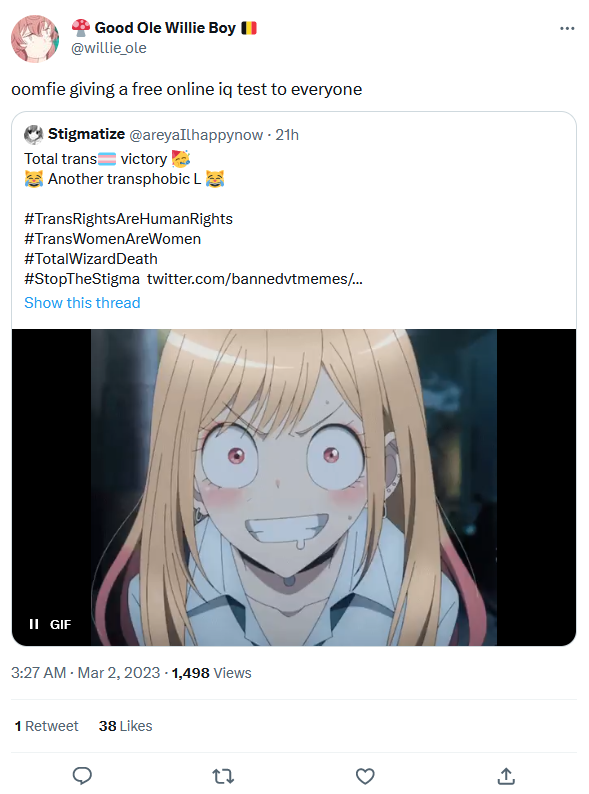Click the retweet arrows icon
Viewport: 589px width, 794px height.
tap(223, 776)
